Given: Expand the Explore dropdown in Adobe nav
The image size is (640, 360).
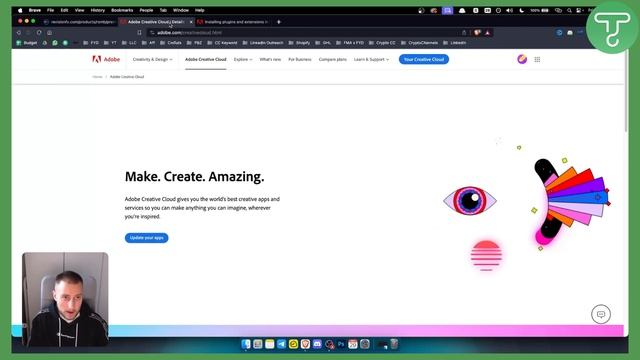Looking at the screenshot, I should pyautogui.click(x=243, y=60).
